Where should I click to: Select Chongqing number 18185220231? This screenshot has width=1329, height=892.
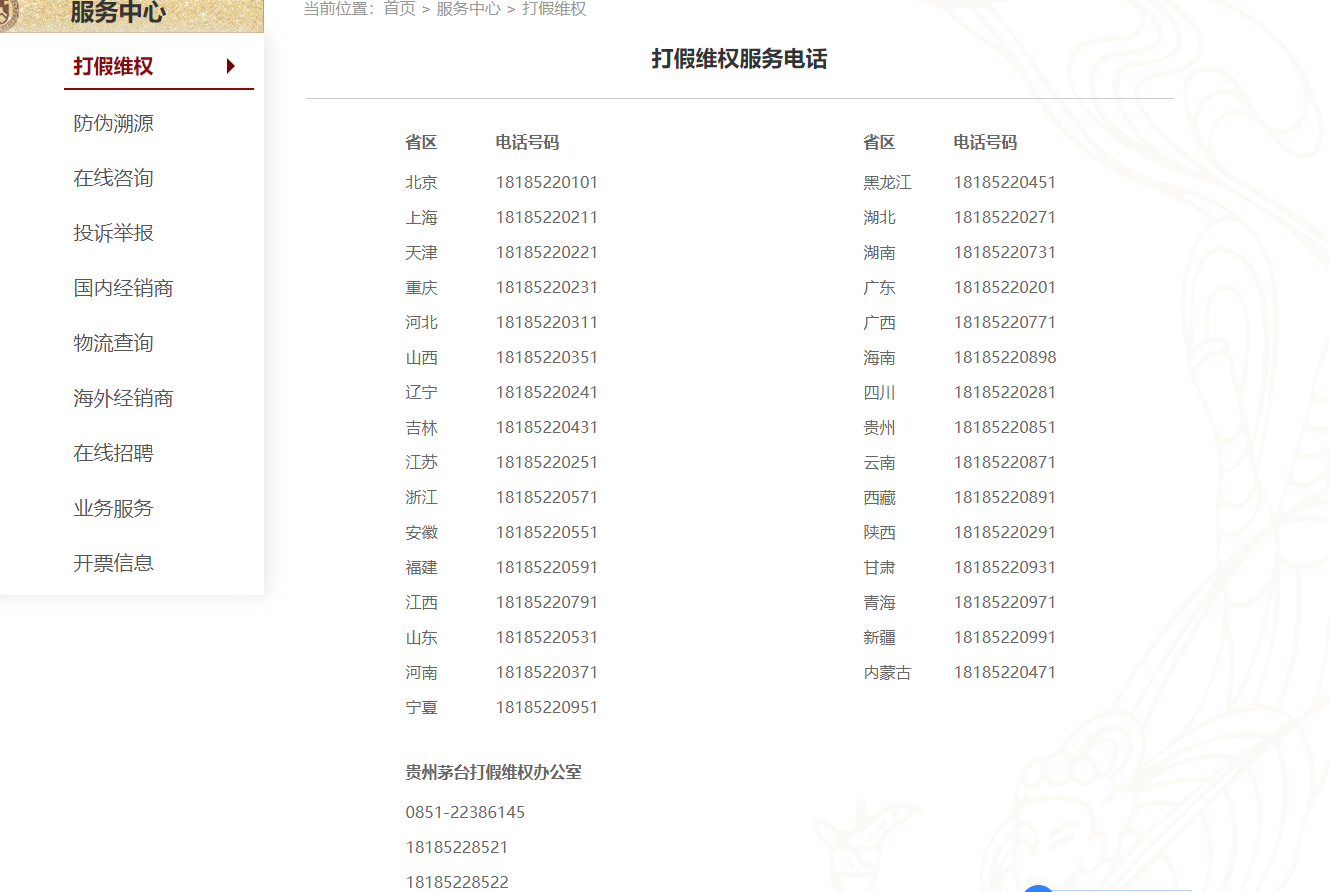coord(547,287)
